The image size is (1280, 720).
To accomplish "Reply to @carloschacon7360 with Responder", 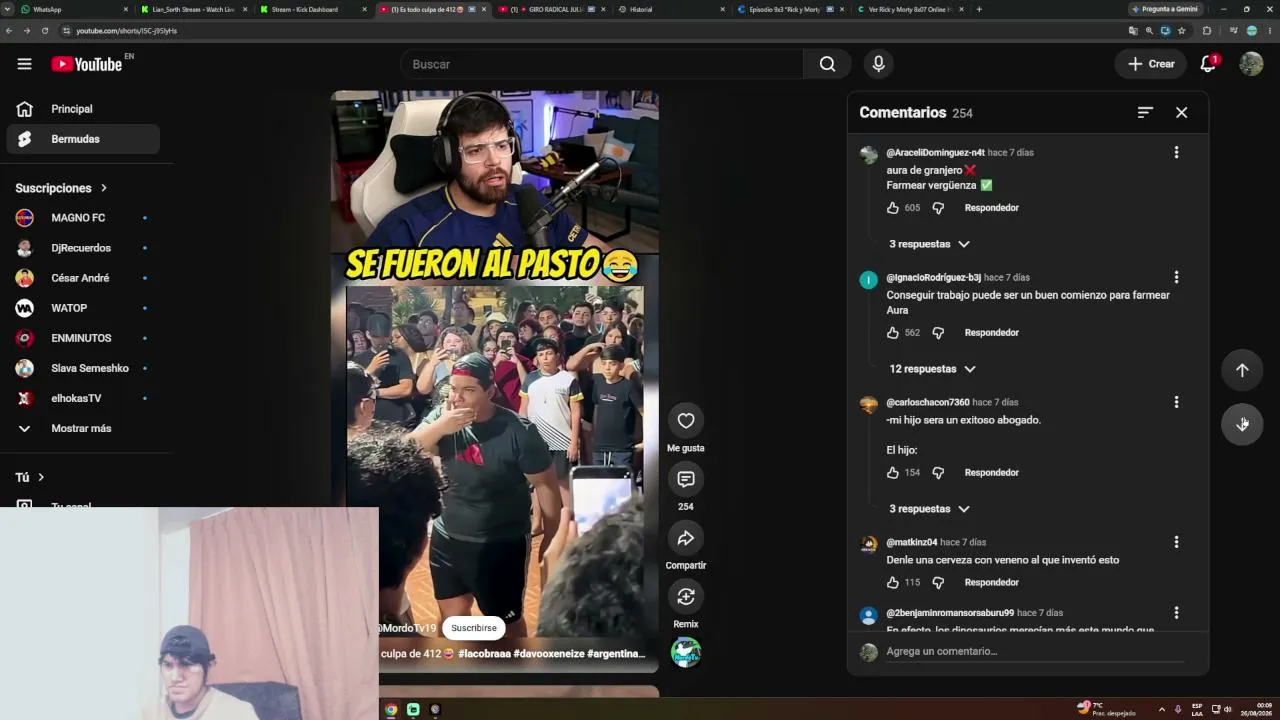I will (992, 473).
